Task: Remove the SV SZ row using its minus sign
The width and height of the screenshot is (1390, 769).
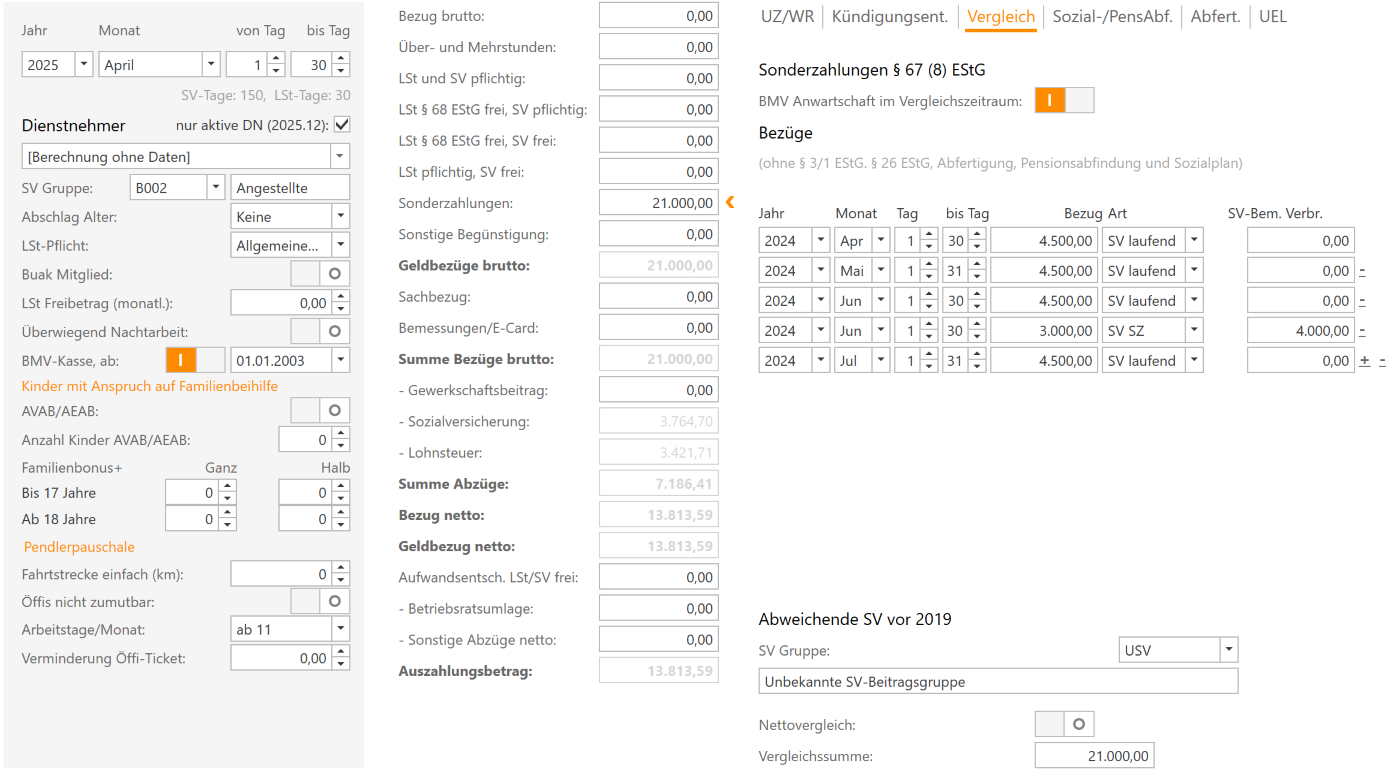Action: click(1362, 331)
